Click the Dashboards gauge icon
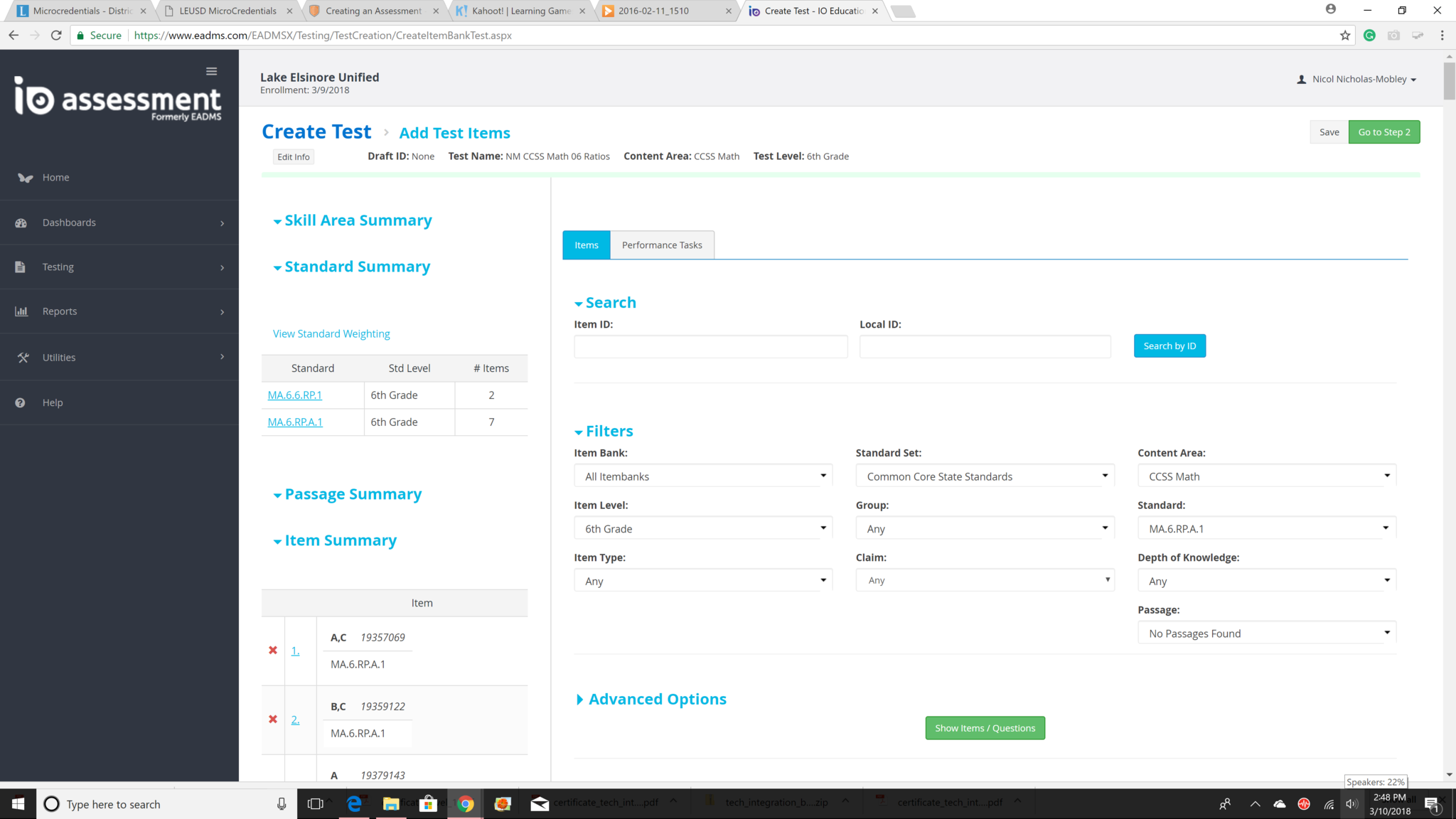The image size is (1456, 819). pyautogui.click(x=21, y=223)
